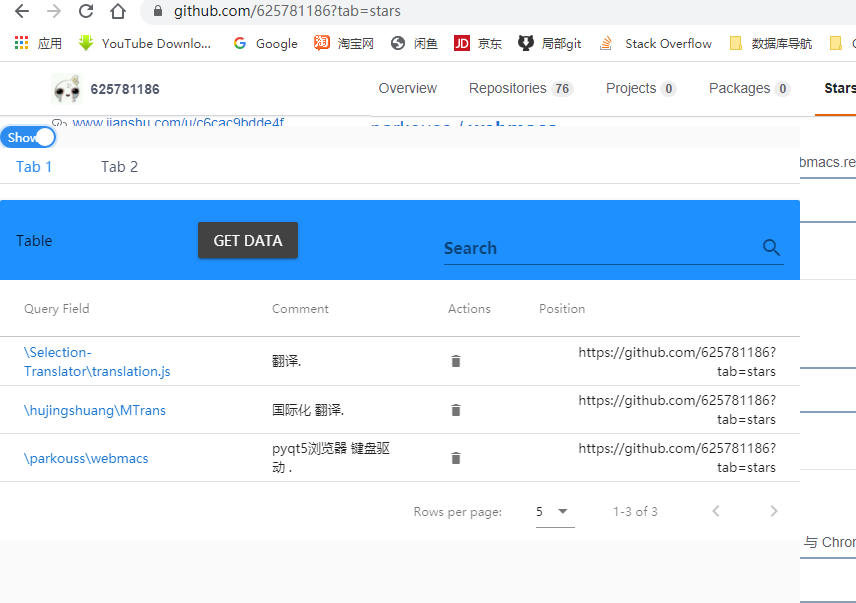Sort by the Query Field column header

(x=57, y=309)
